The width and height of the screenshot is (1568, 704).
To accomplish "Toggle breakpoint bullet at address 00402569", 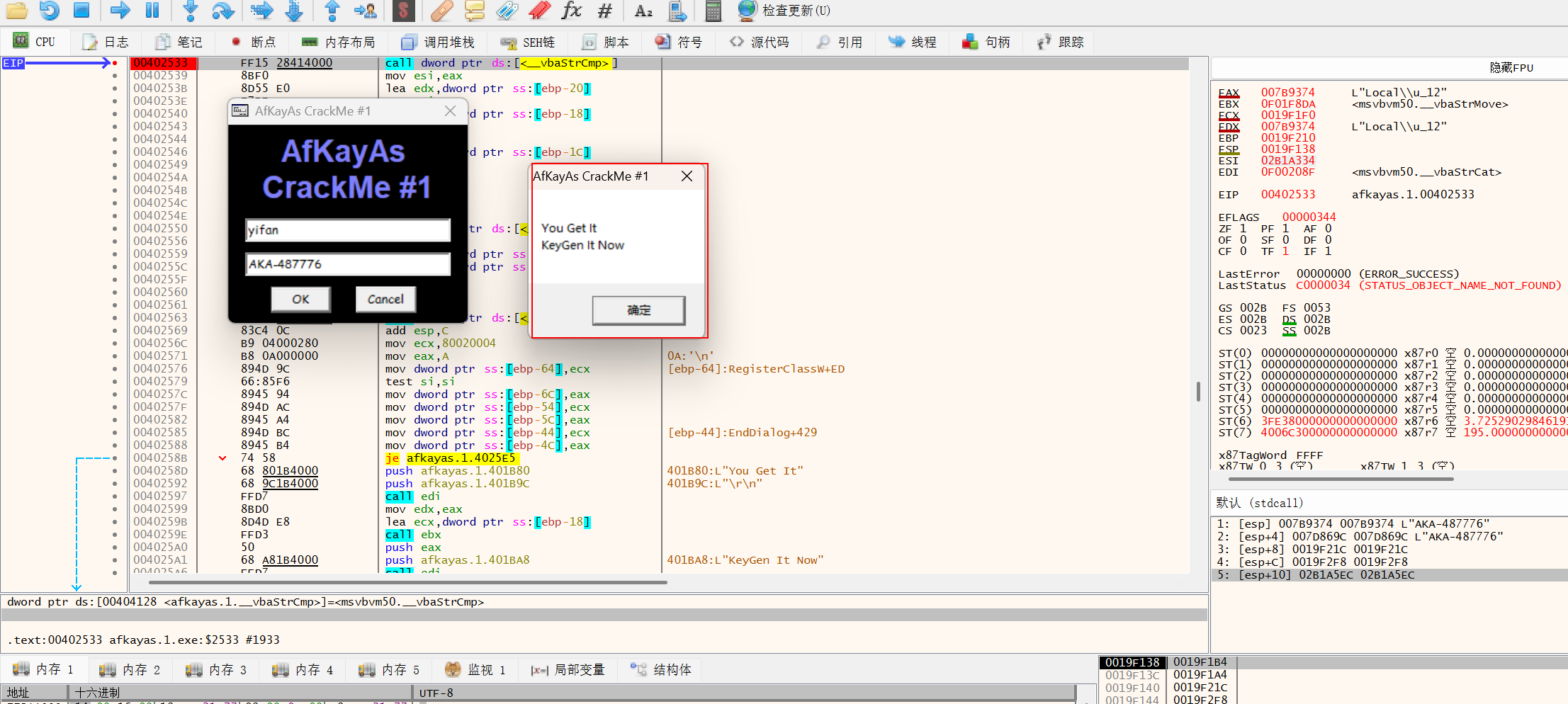I will (x=115, y=330).
